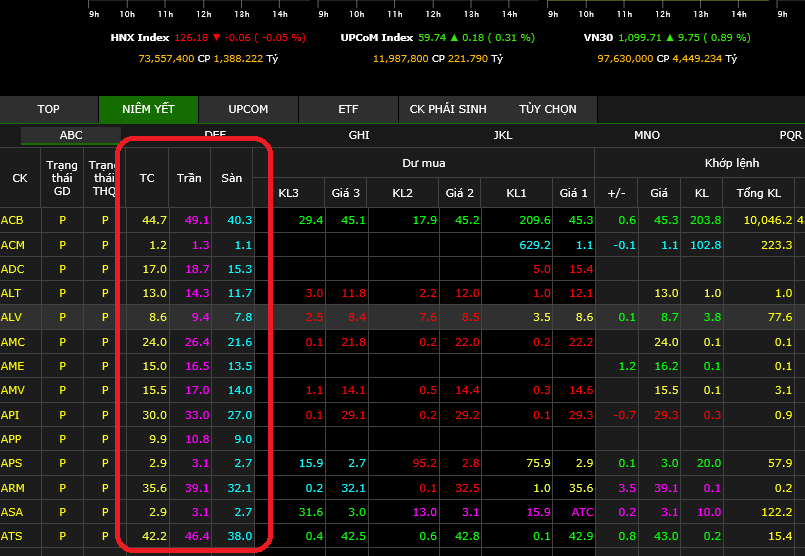The image size is (805, 556).
Task: Click the Trần column header
Action: (189, 178)
